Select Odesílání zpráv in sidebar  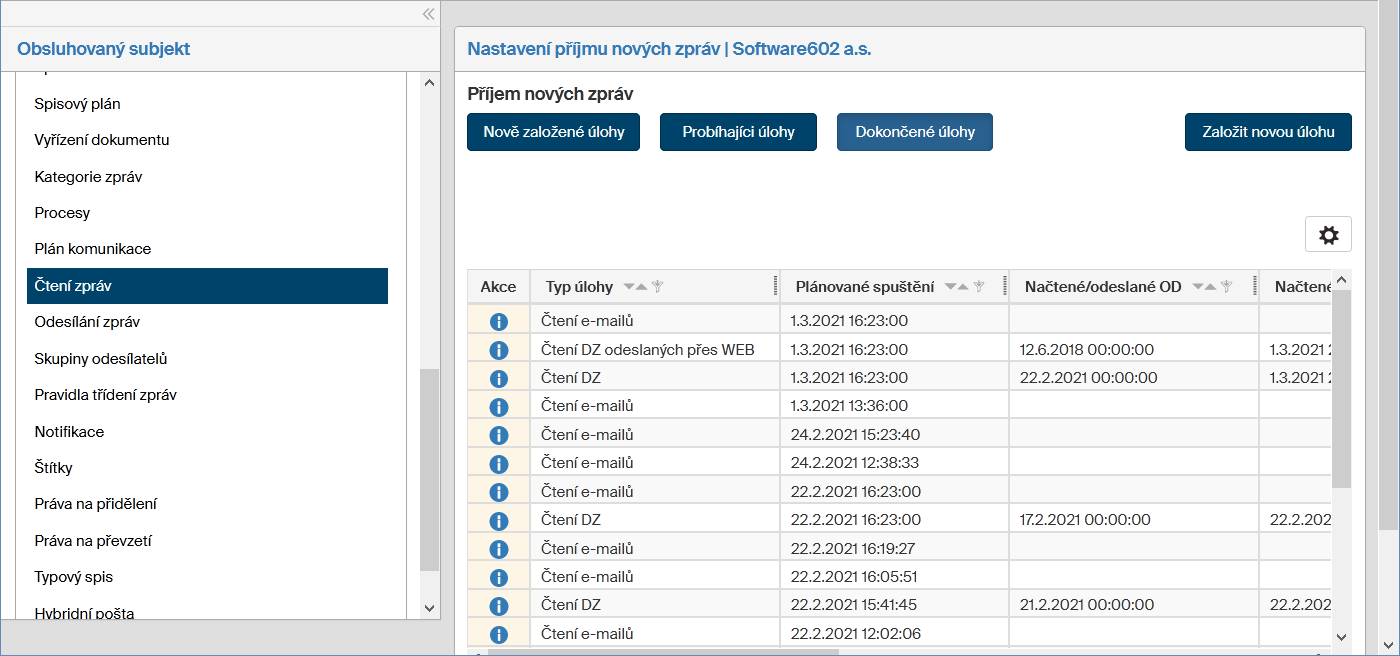[x=87, y=322]
